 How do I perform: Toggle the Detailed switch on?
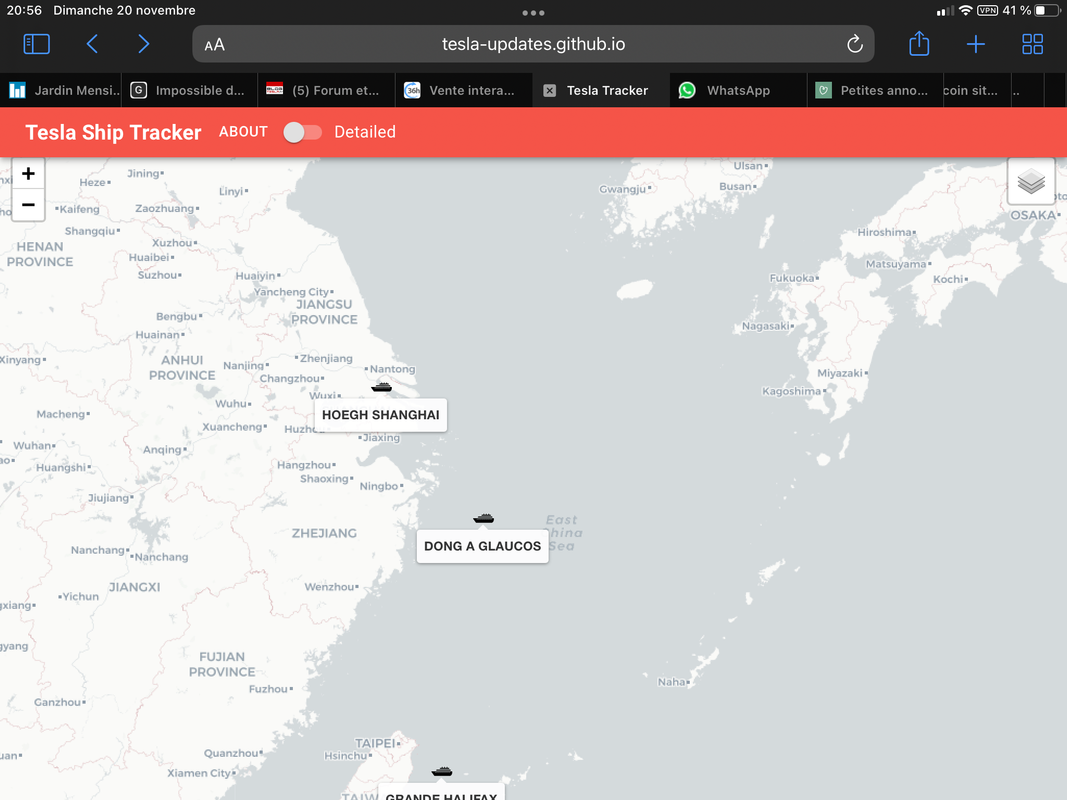click(303, 132)
